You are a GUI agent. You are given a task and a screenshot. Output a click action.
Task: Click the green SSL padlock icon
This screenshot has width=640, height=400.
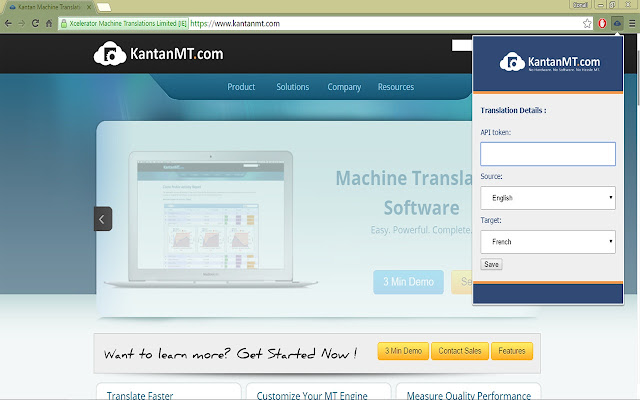click(x=64, y=24)
